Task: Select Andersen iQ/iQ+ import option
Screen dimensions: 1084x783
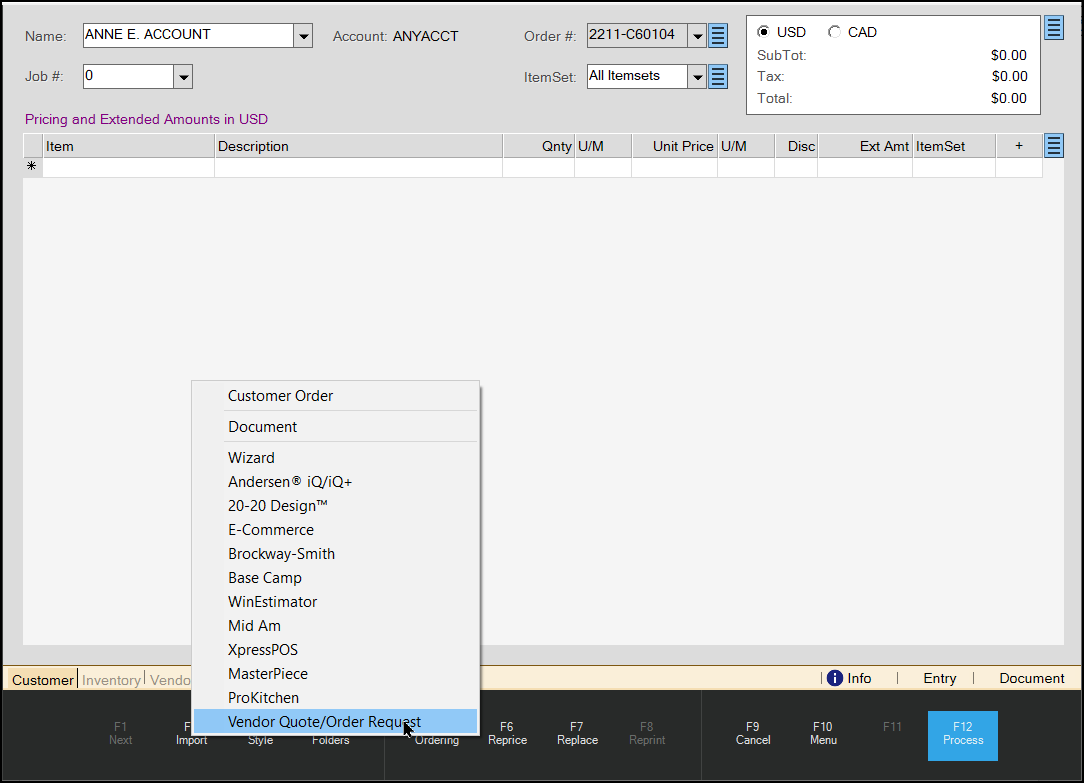Action: (290, 482)
